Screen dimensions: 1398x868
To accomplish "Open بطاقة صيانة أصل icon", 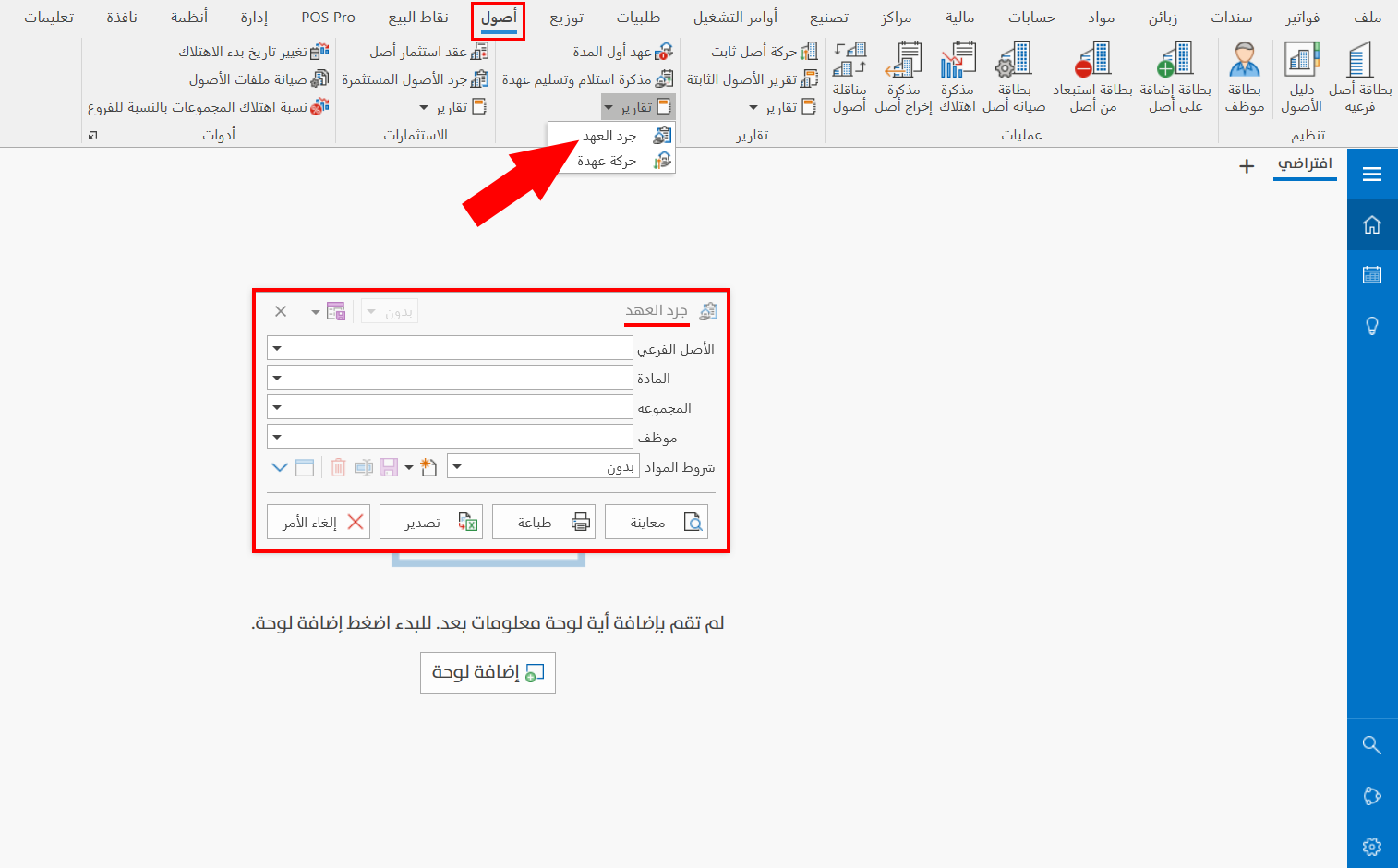I will coord(1014,78).
